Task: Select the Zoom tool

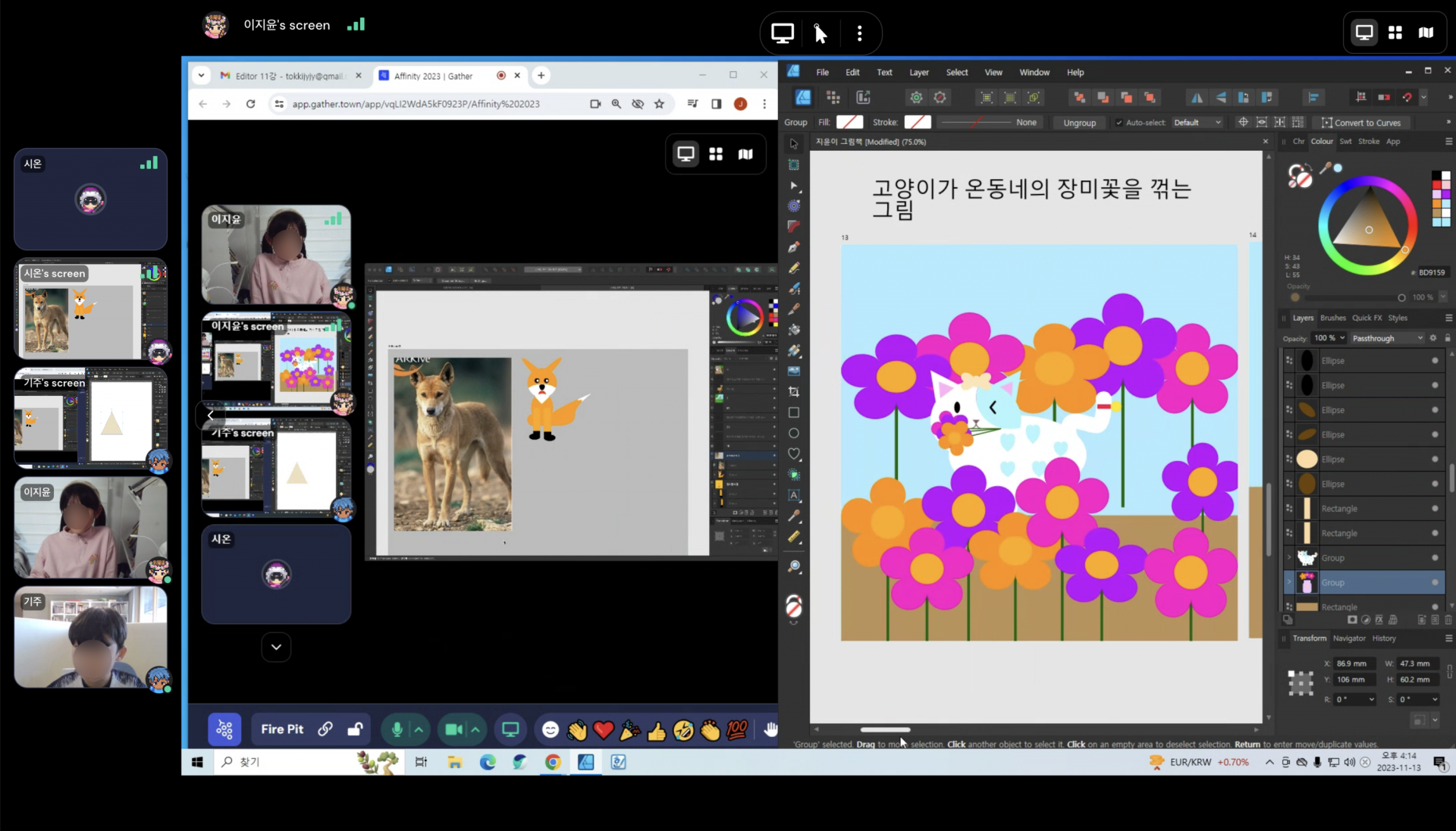Action: click(x=794, y=566)
